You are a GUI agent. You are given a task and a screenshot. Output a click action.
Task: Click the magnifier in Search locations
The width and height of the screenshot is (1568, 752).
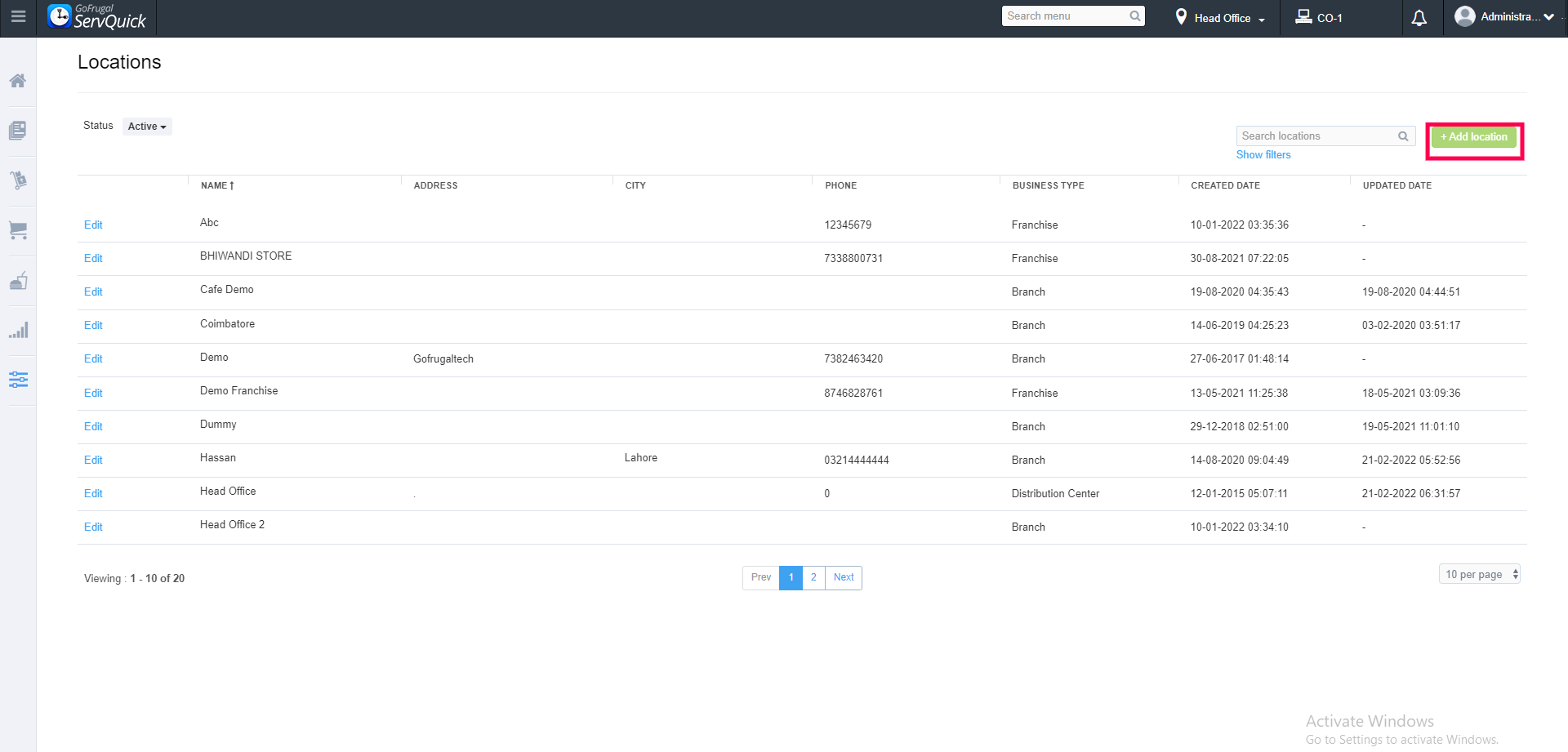1403,136
